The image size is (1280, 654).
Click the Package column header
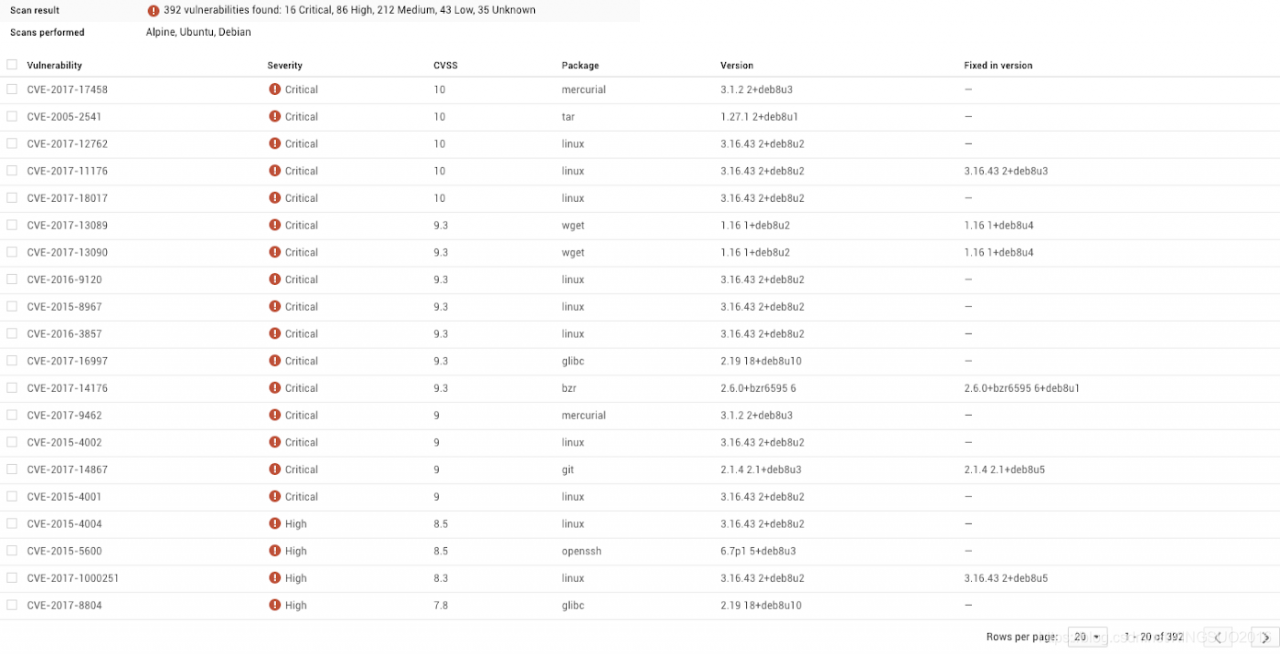(580, 66)
